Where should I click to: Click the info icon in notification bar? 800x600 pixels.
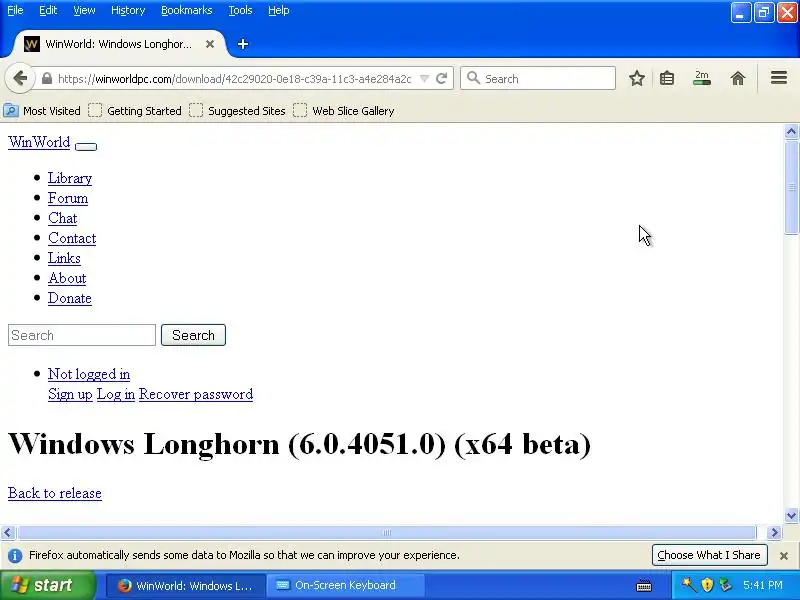pos(15,556)
